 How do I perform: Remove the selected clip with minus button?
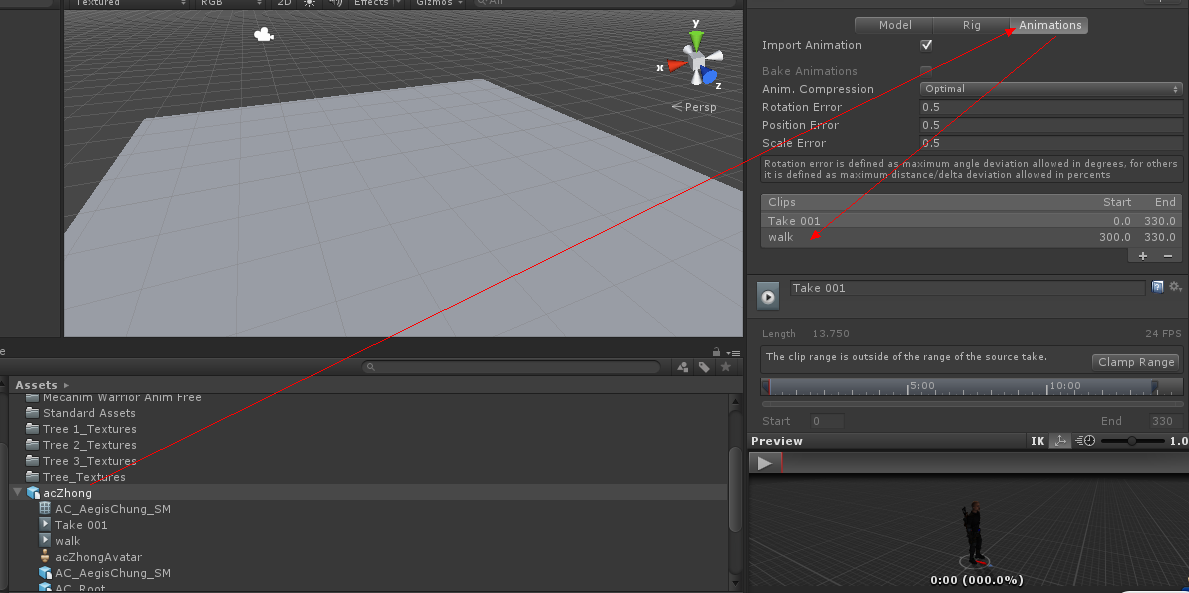pos(1167,256)
